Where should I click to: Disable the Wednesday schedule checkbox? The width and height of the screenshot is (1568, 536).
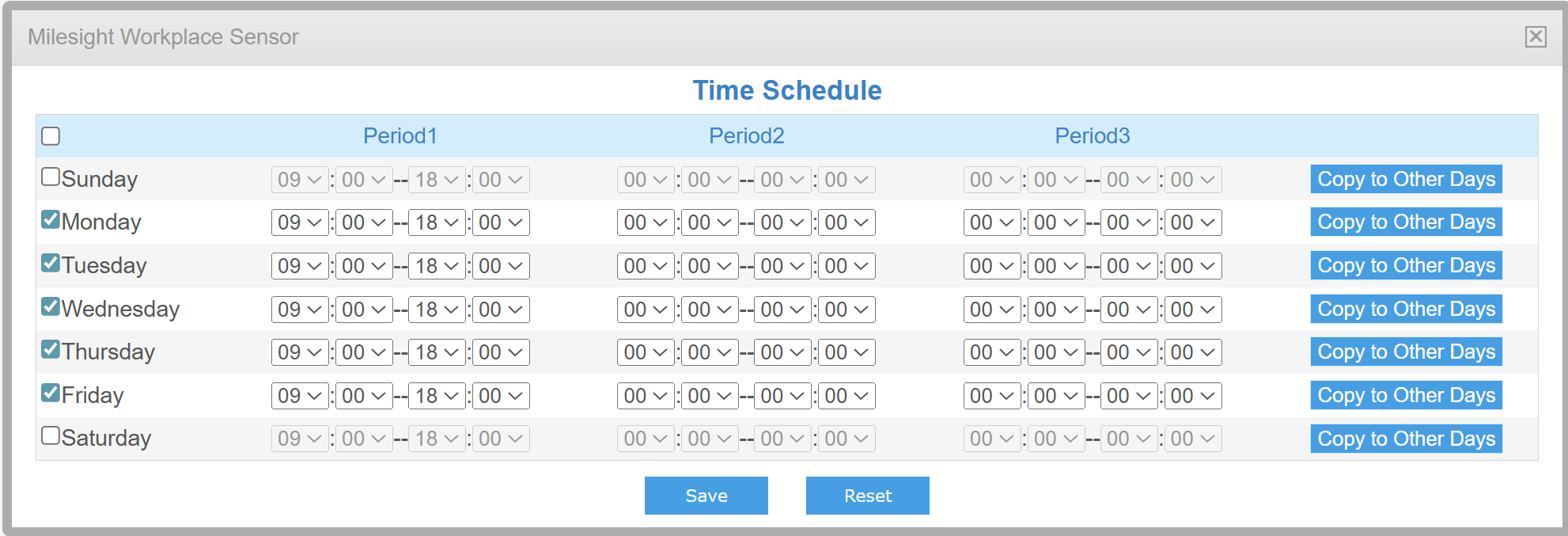coord(51,306)
